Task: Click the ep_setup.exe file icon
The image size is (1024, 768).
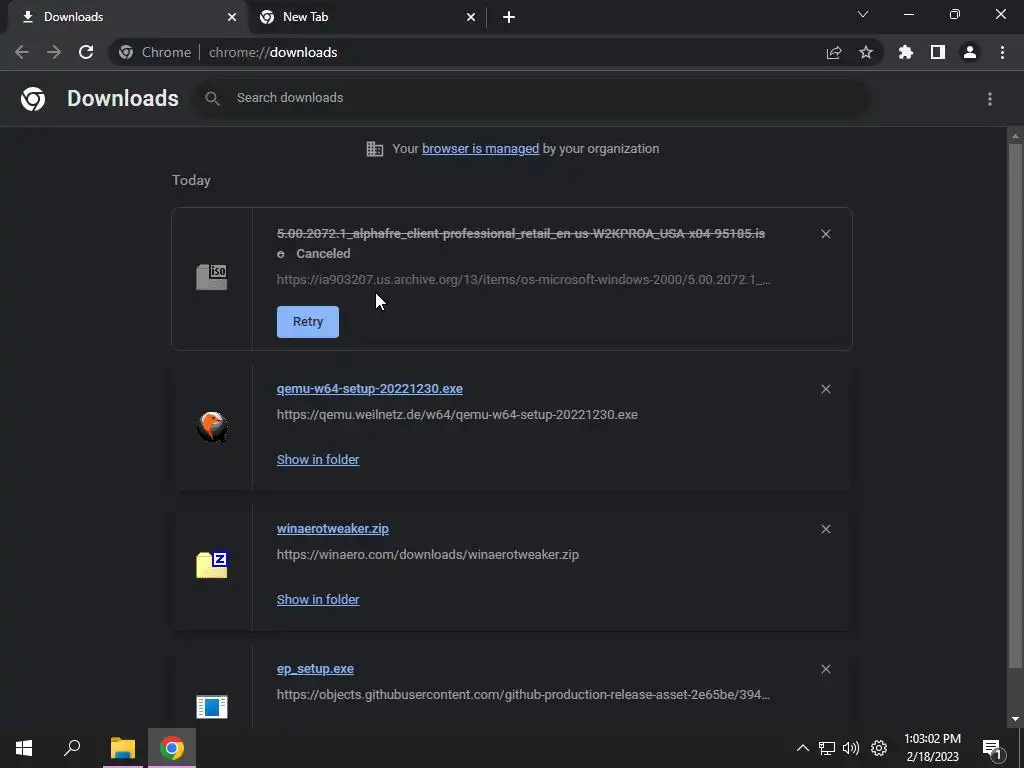Action: (x=212, y=707)
